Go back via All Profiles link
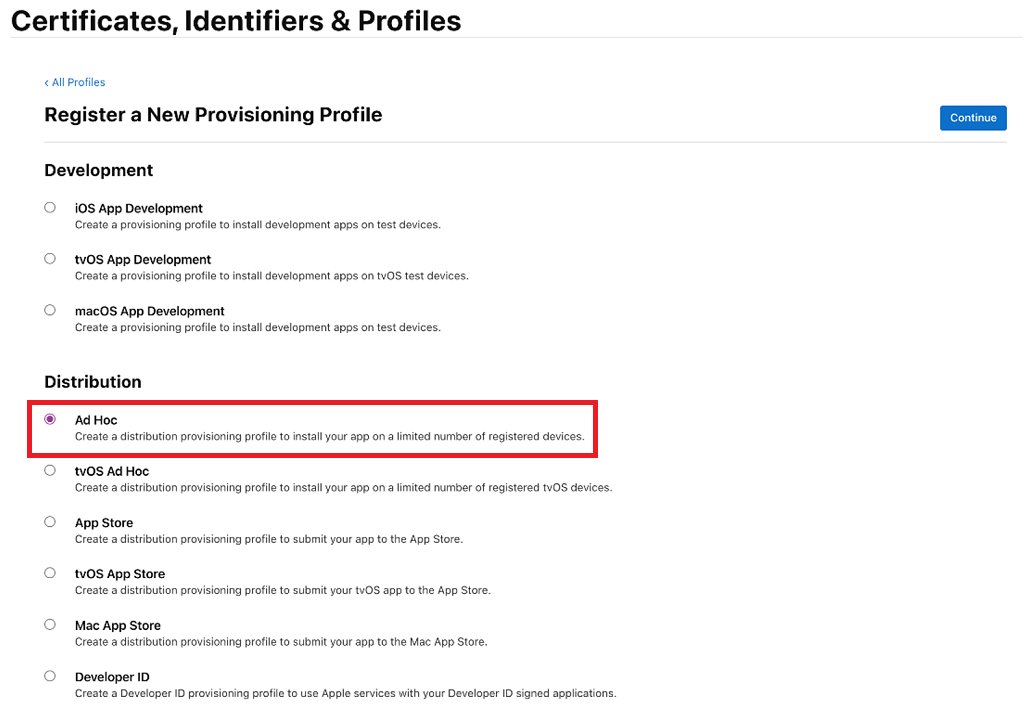1024x712 pixels. [74, 82]
